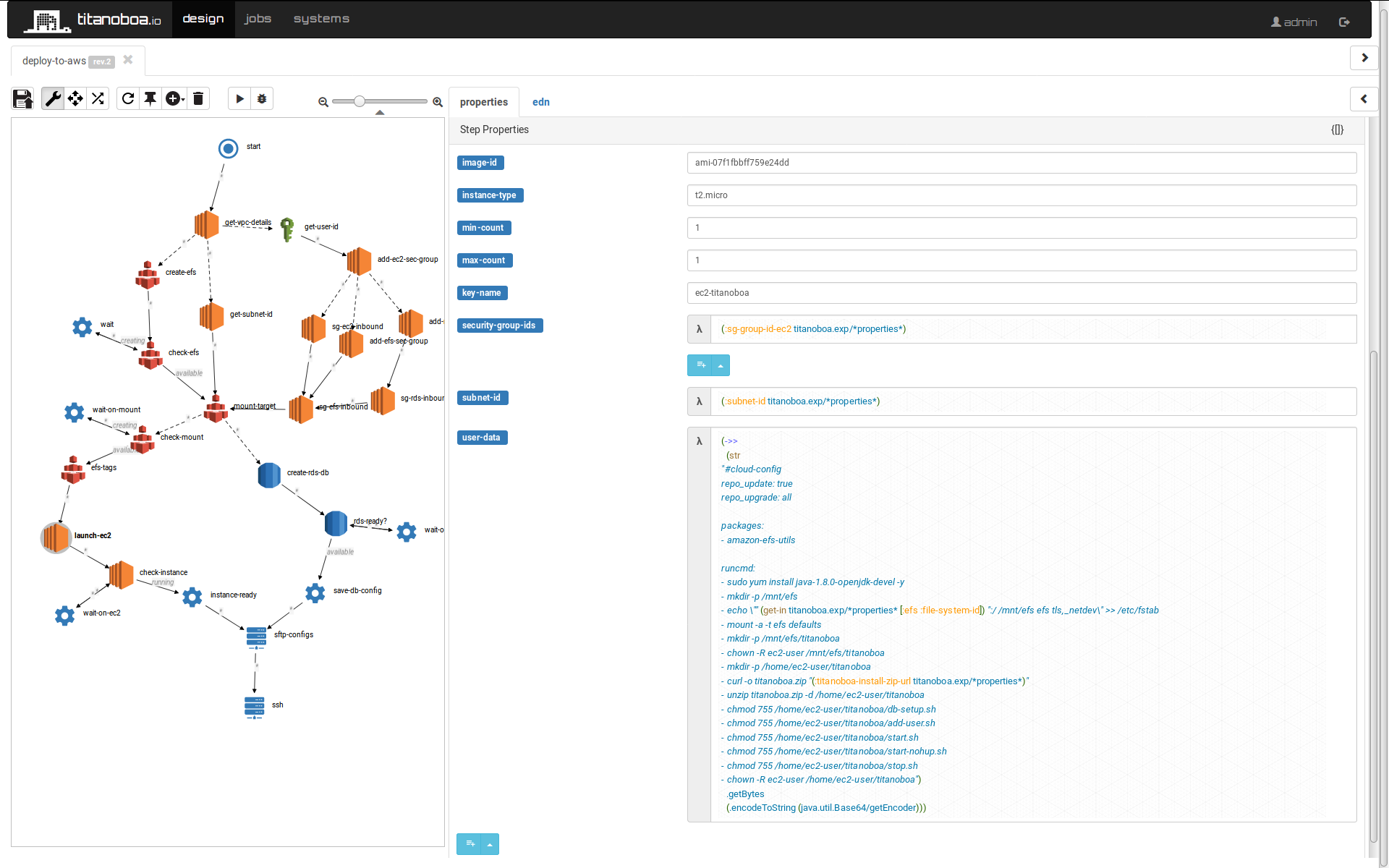Collapse the properties panel with left chevron
Screen dimensions: 1389x868
tap(1364, 99)
